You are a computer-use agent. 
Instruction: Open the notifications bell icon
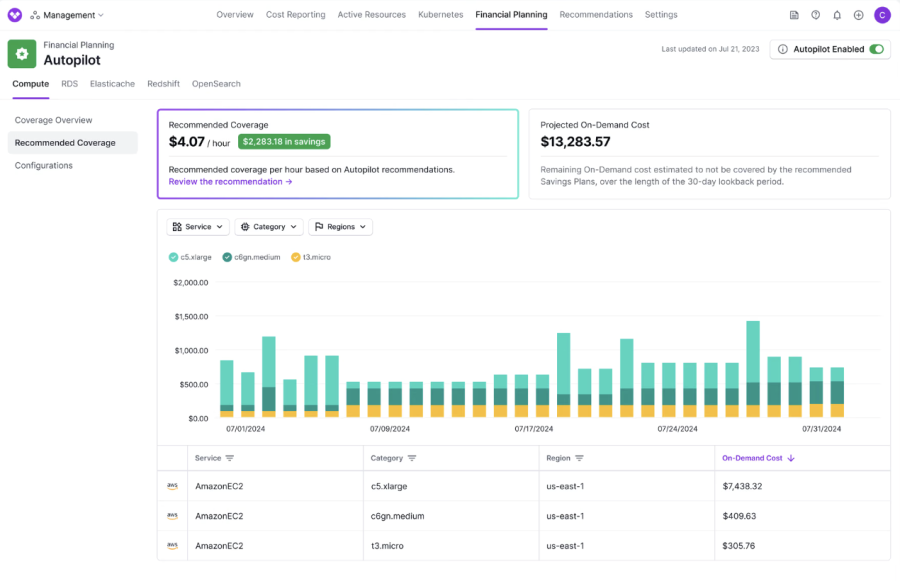point(837,15)
